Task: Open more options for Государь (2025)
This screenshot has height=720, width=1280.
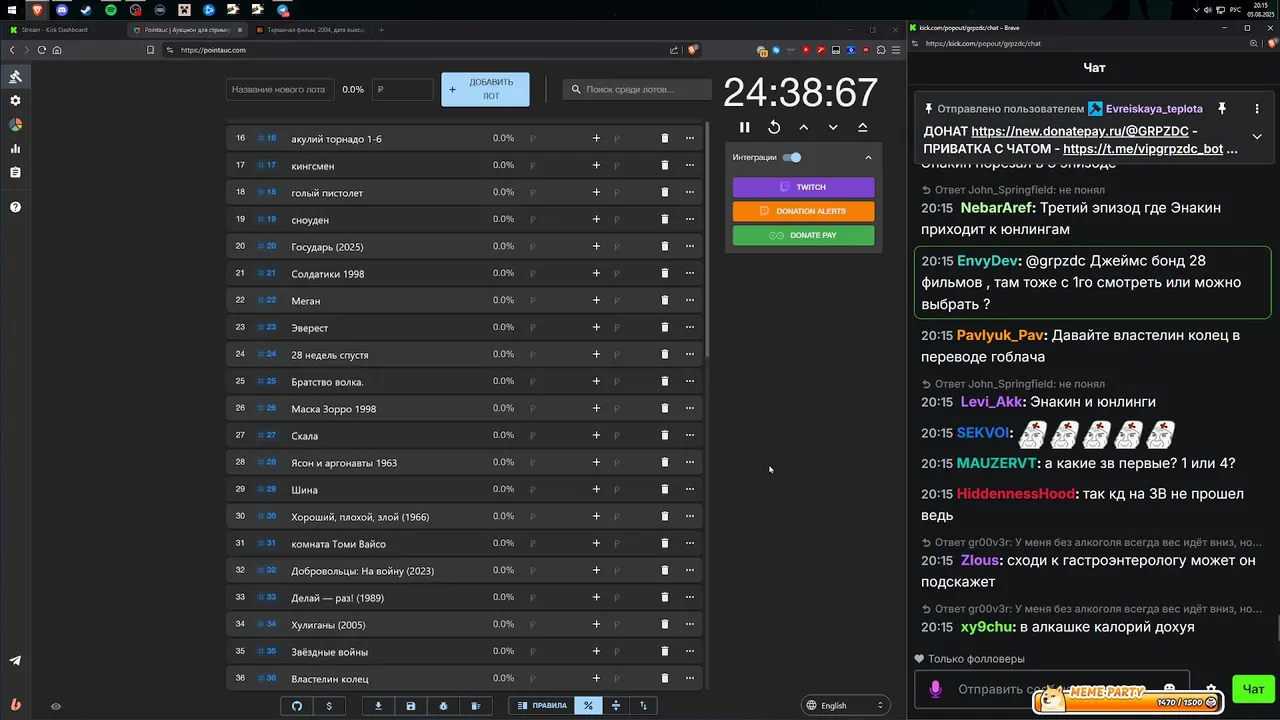Action: pos(690,246)
